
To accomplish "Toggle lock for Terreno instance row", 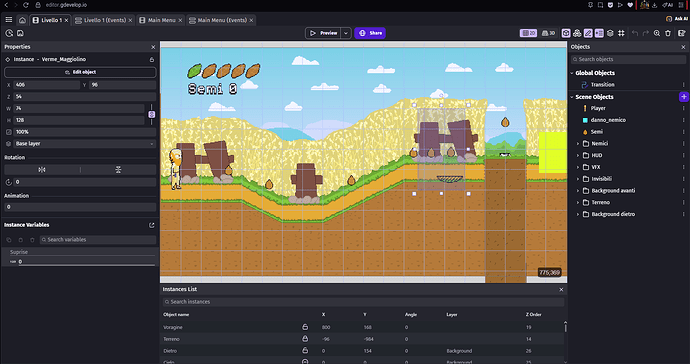I will 305,339.
